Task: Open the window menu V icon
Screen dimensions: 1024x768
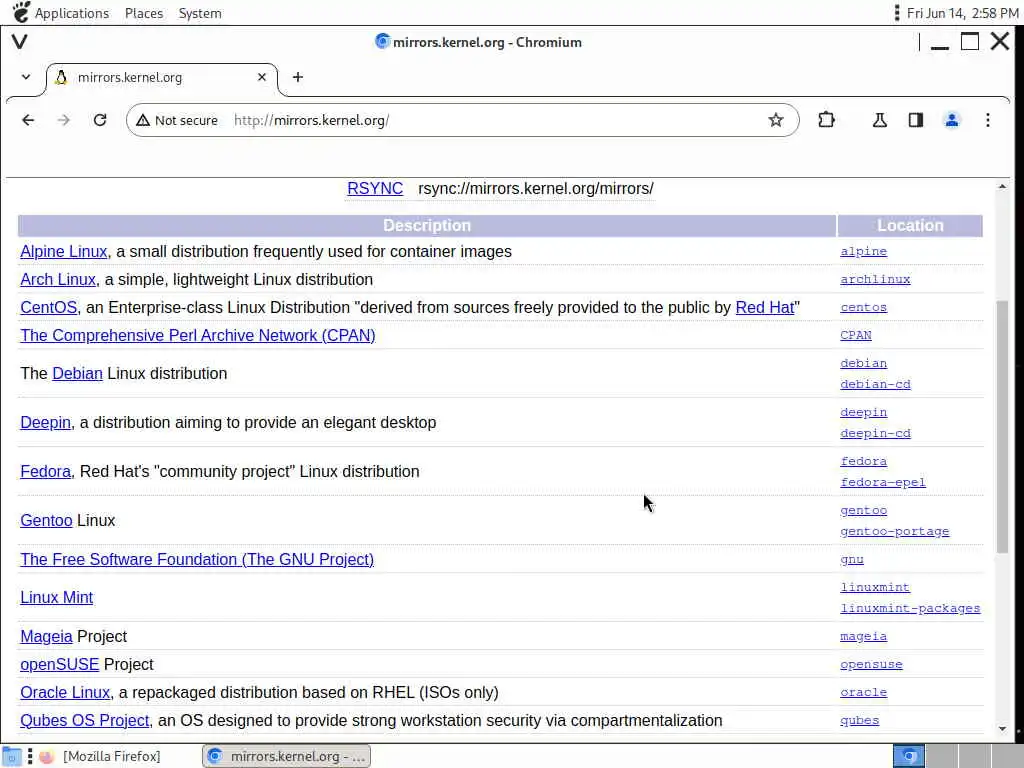Action: coord(20,42)
